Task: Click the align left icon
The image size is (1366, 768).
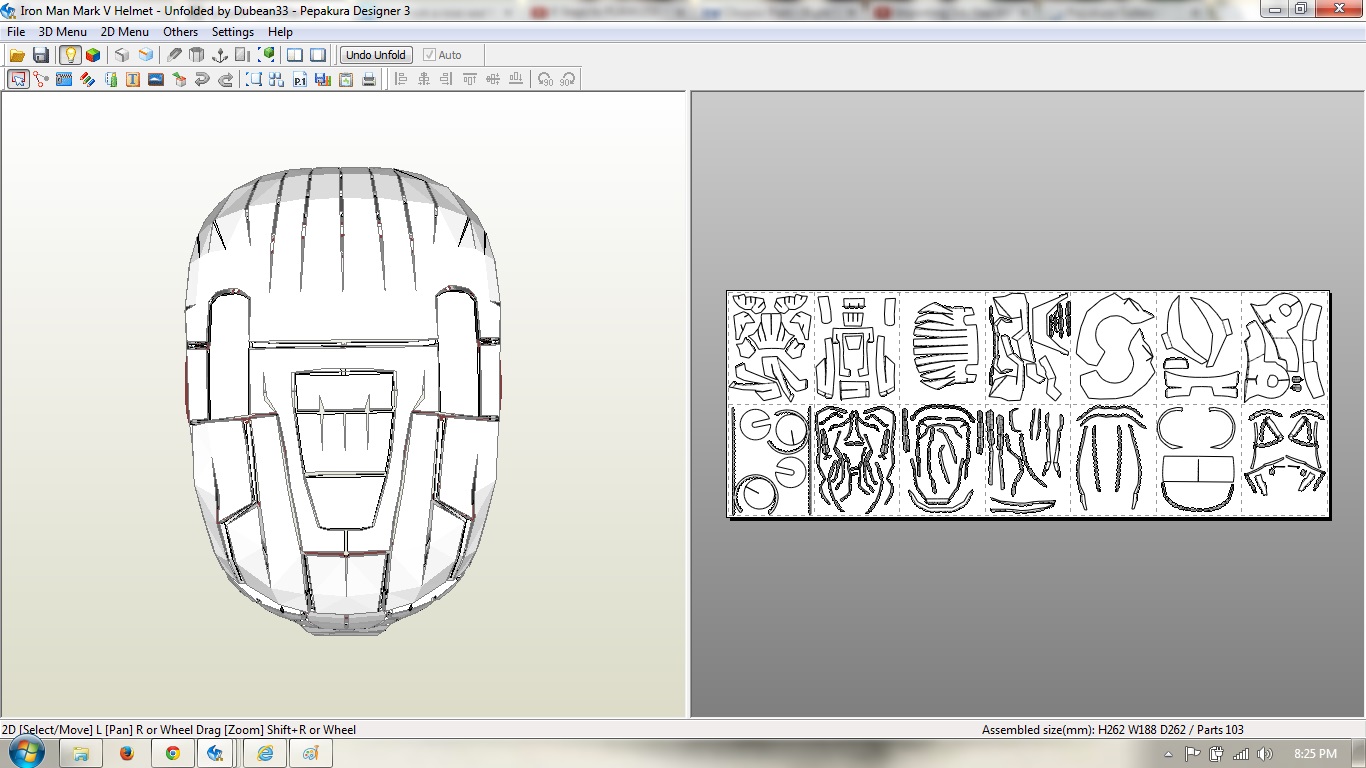Action: pyautogui.click(x=401, y=79)
